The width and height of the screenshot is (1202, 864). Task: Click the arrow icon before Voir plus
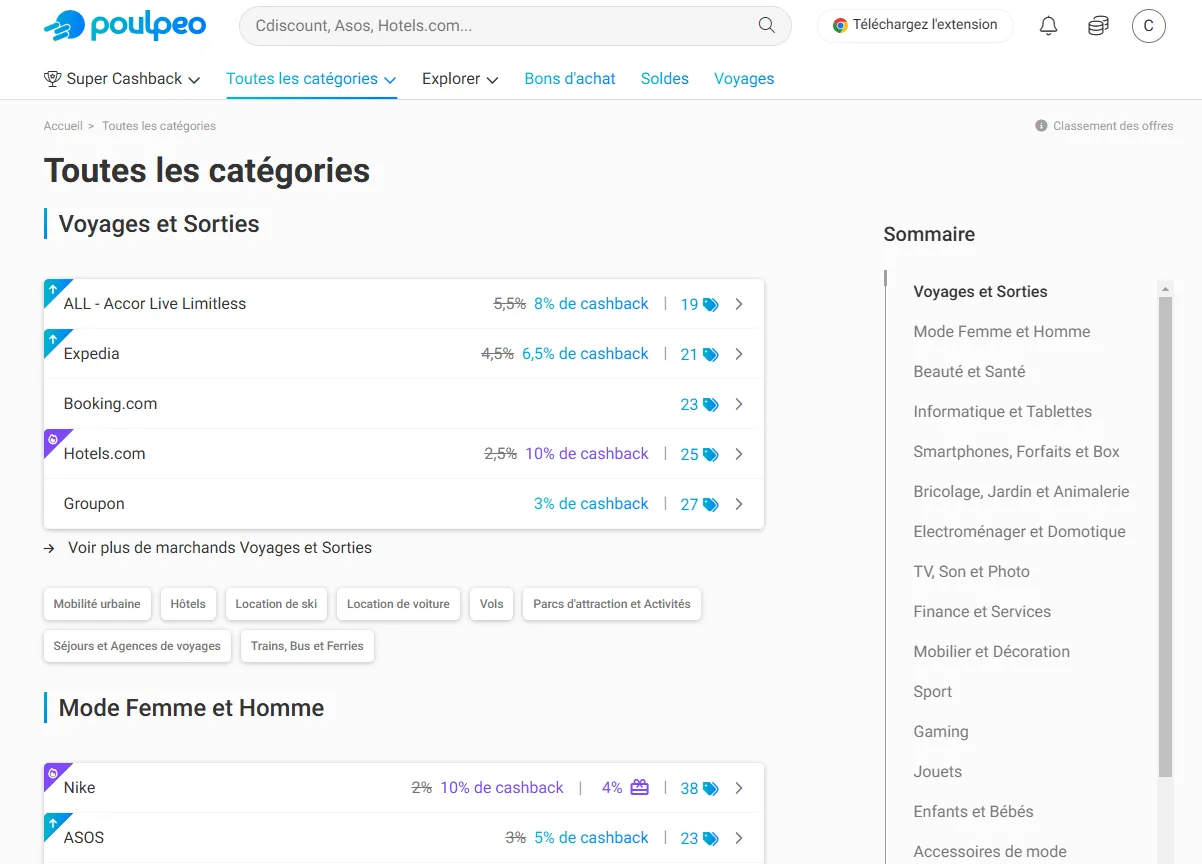50,548
